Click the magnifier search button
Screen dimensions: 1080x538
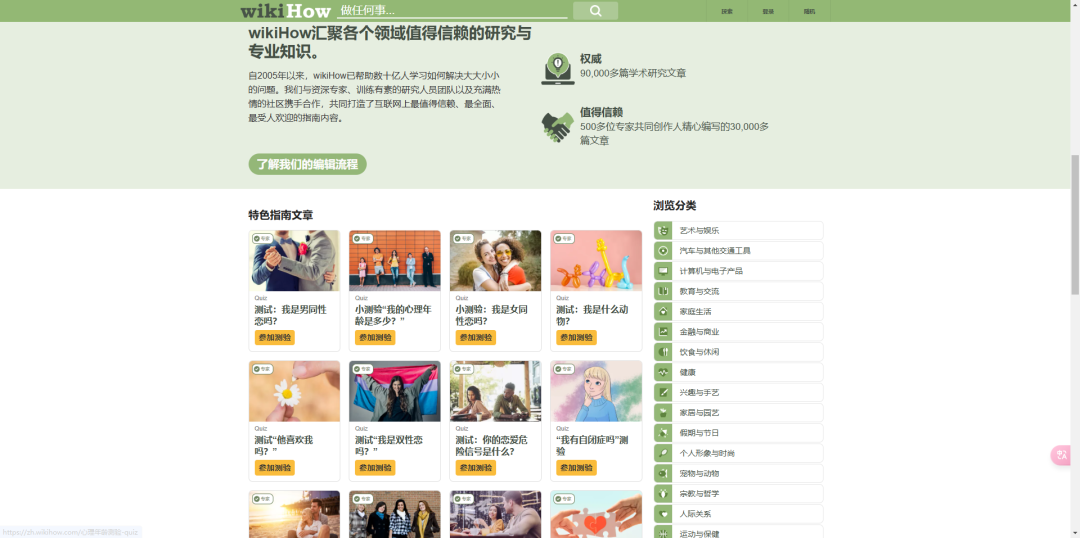click(595, 11)
